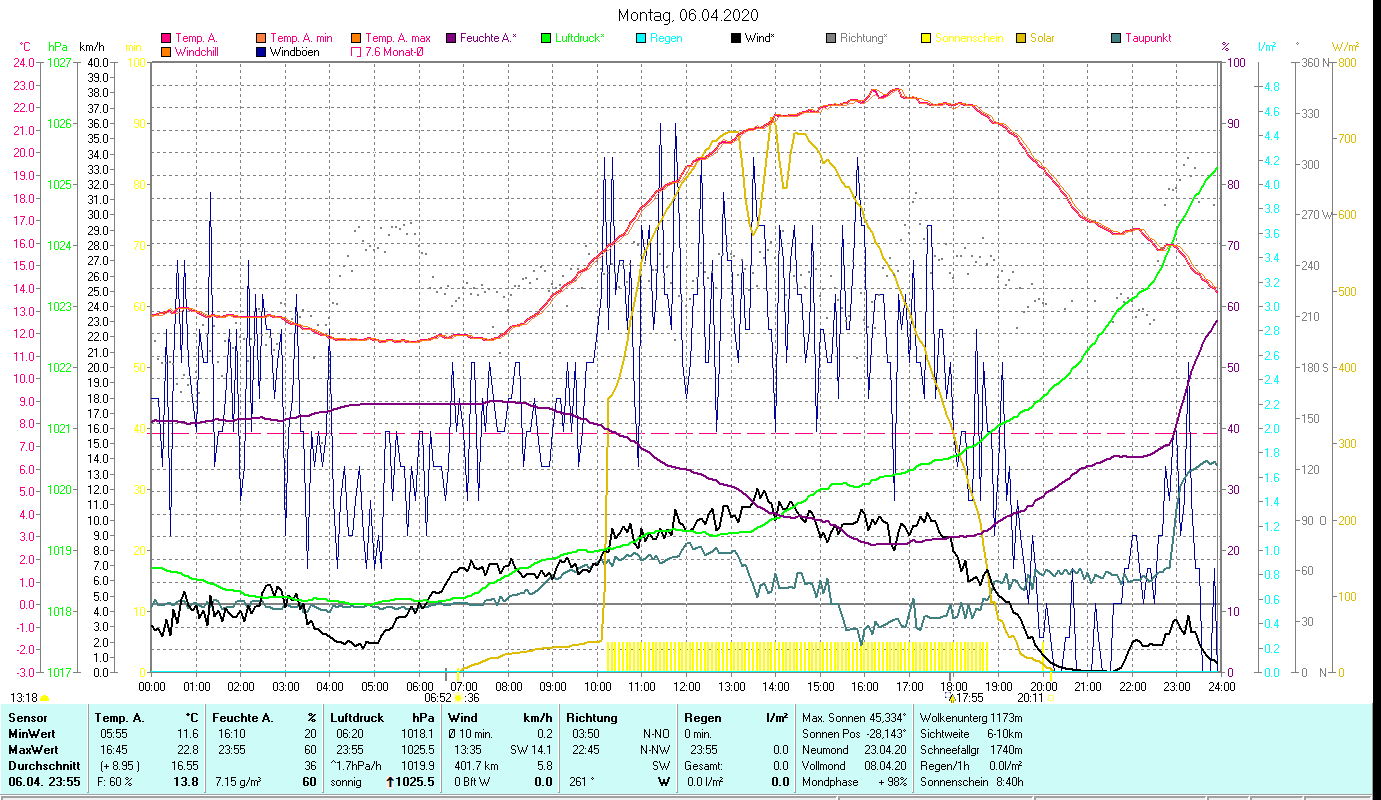This screenshot has width=1381, height=800.
Task: Toggle the gray Richtung* legend box
Action: 831,38
